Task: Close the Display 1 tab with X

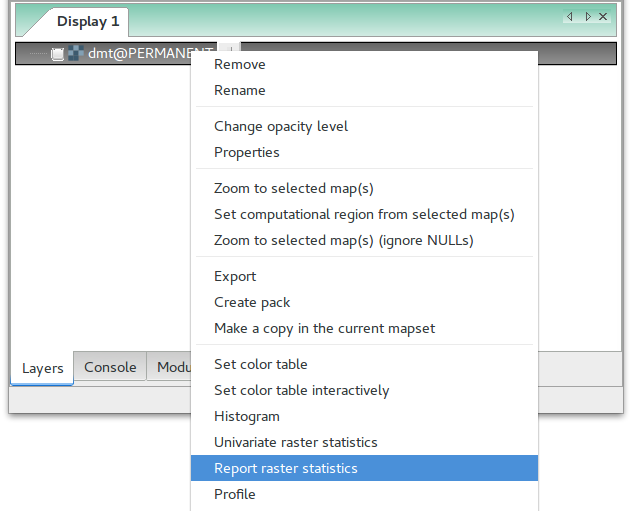Action: 603,16
